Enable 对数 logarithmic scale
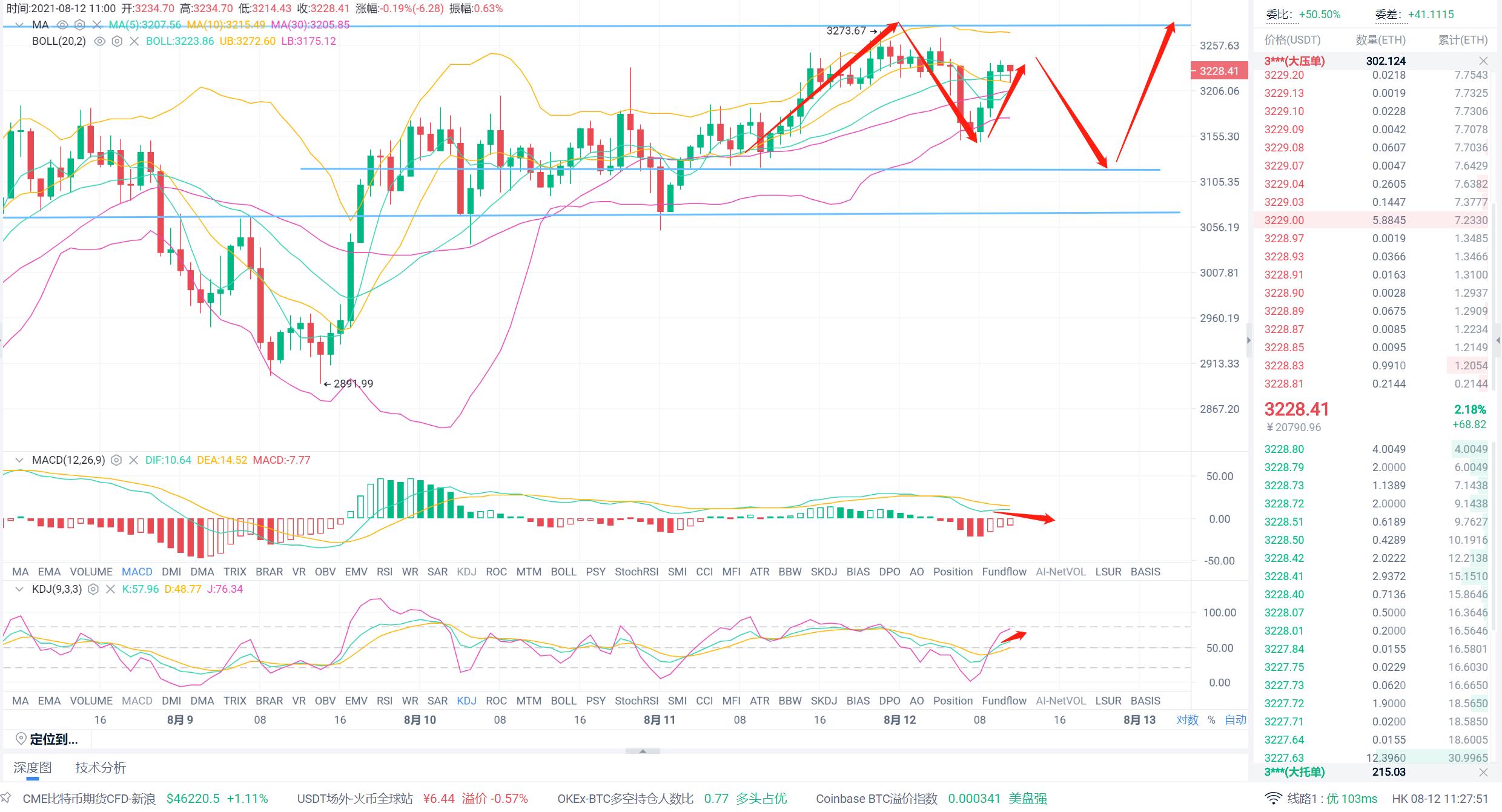 point(1187,719)
